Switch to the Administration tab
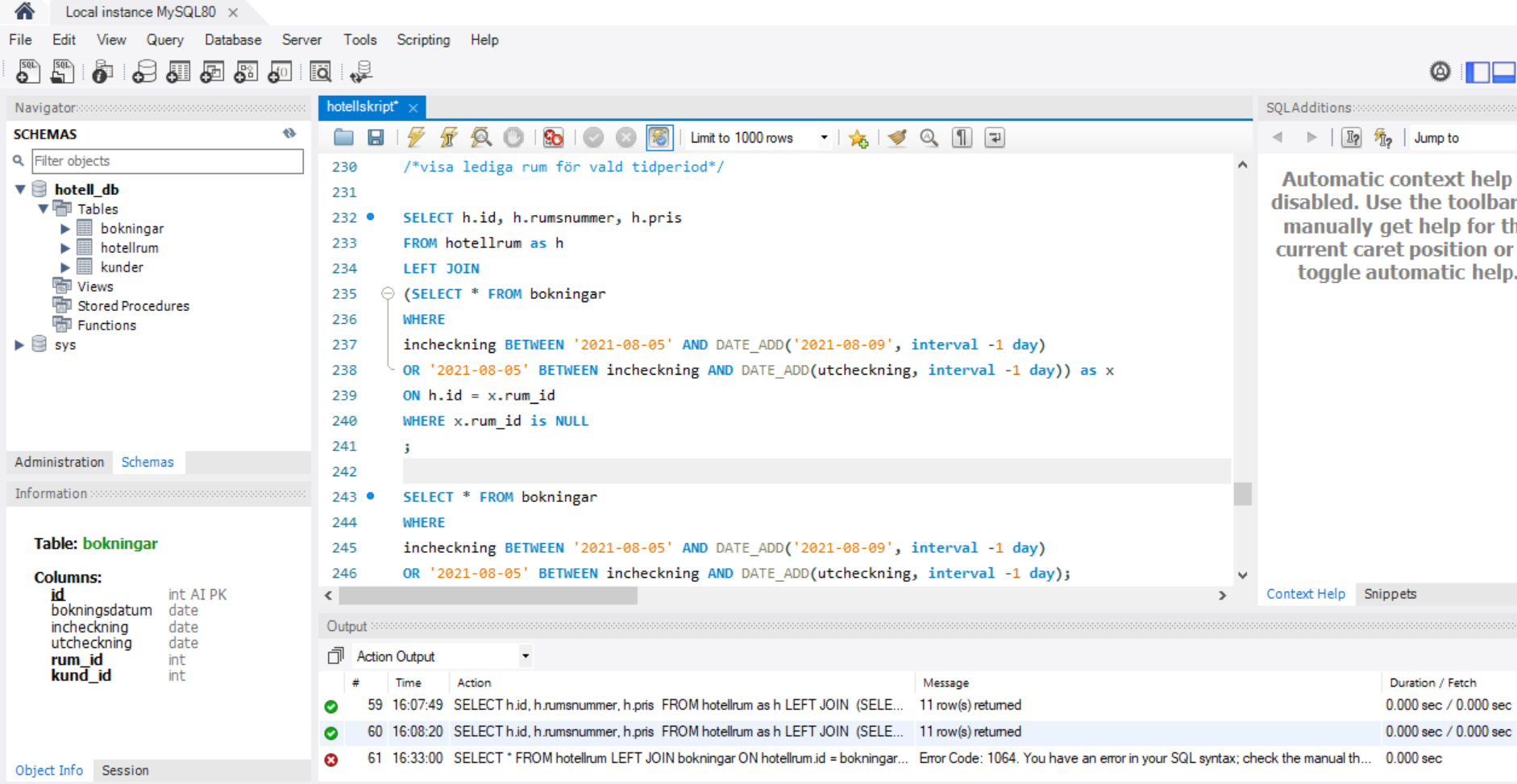Image resolution: width=1517 pixels, height=784 pixels. [x=60, y=462]
